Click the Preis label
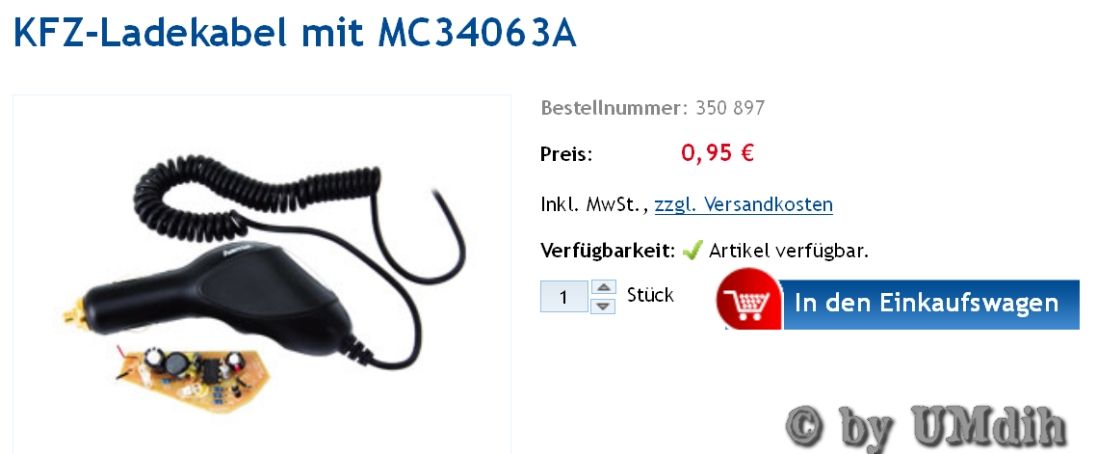 click(566, 154)
